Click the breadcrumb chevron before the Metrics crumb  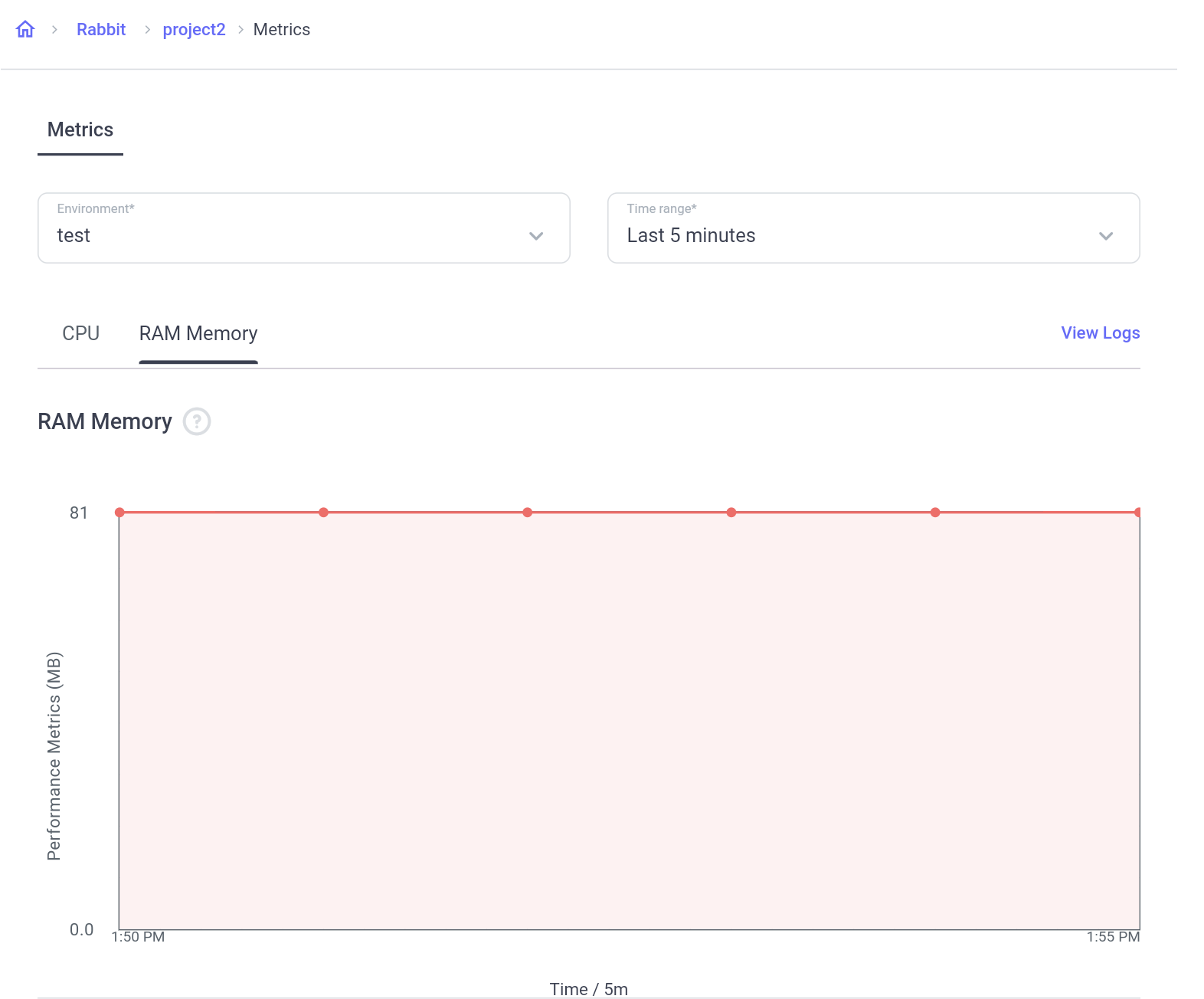[x=240, y=30]
